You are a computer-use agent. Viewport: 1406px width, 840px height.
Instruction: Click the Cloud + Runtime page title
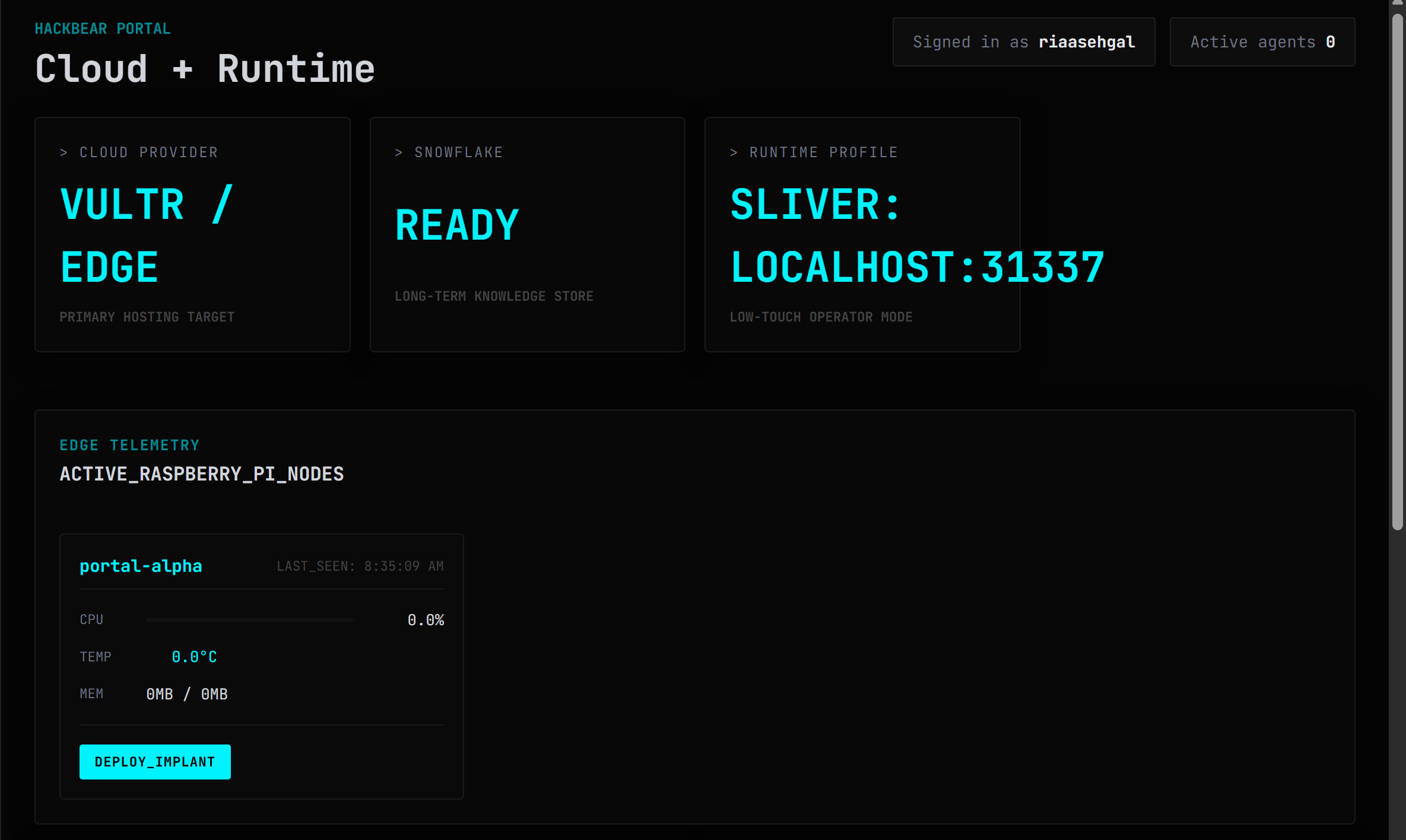[205, 69]
